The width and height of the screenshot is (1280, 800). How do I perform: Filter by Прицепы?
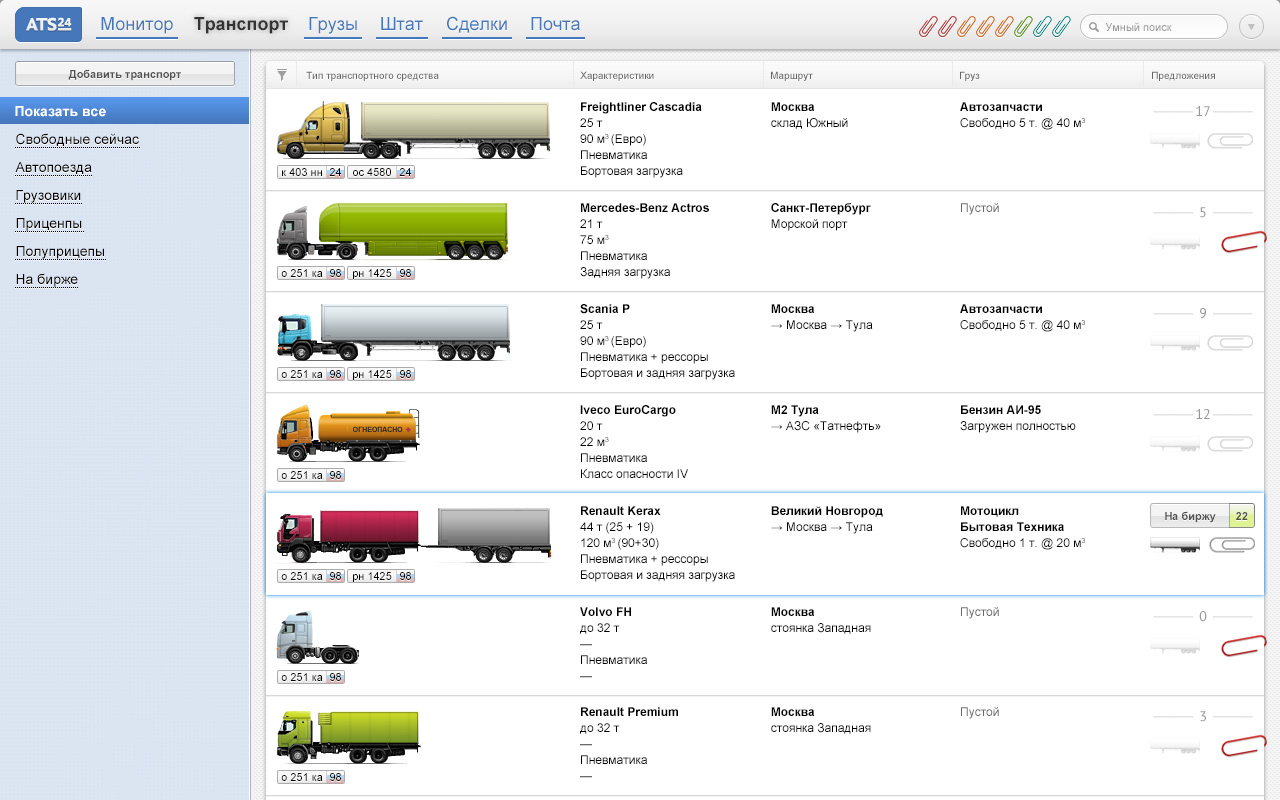pos(49,224)
